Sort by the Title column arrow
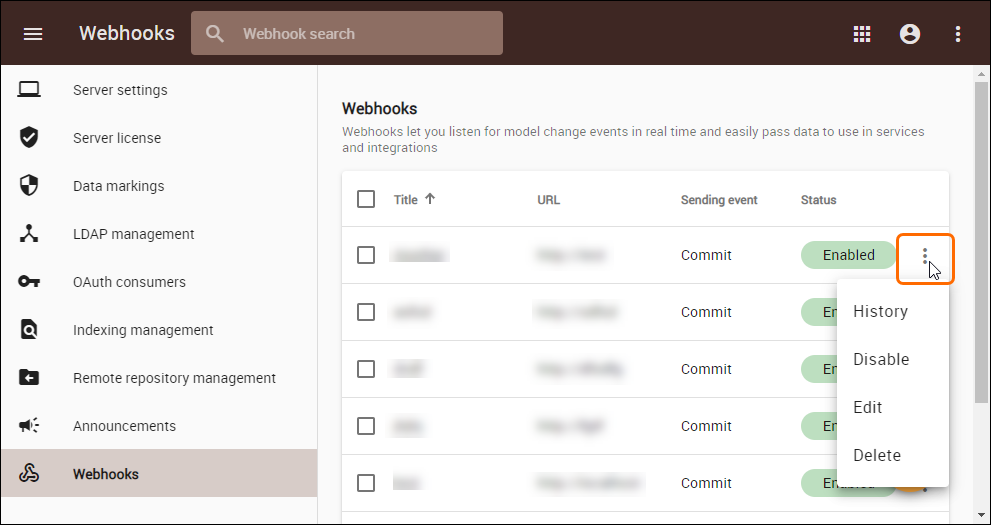This screenshot has height=525, width=991. [x=430, y=199]
